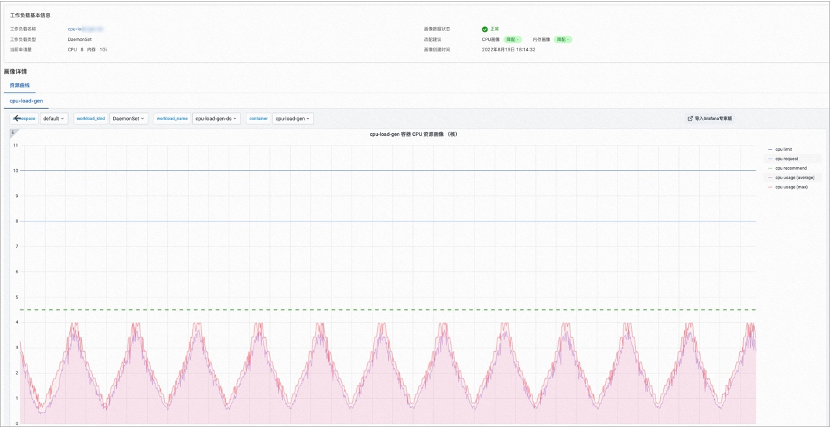Viewport: 830px width, 428px height.
Task: Expand the workload_name cpu-load-gen-ds dropdown
Action: (x=216, y=118)
